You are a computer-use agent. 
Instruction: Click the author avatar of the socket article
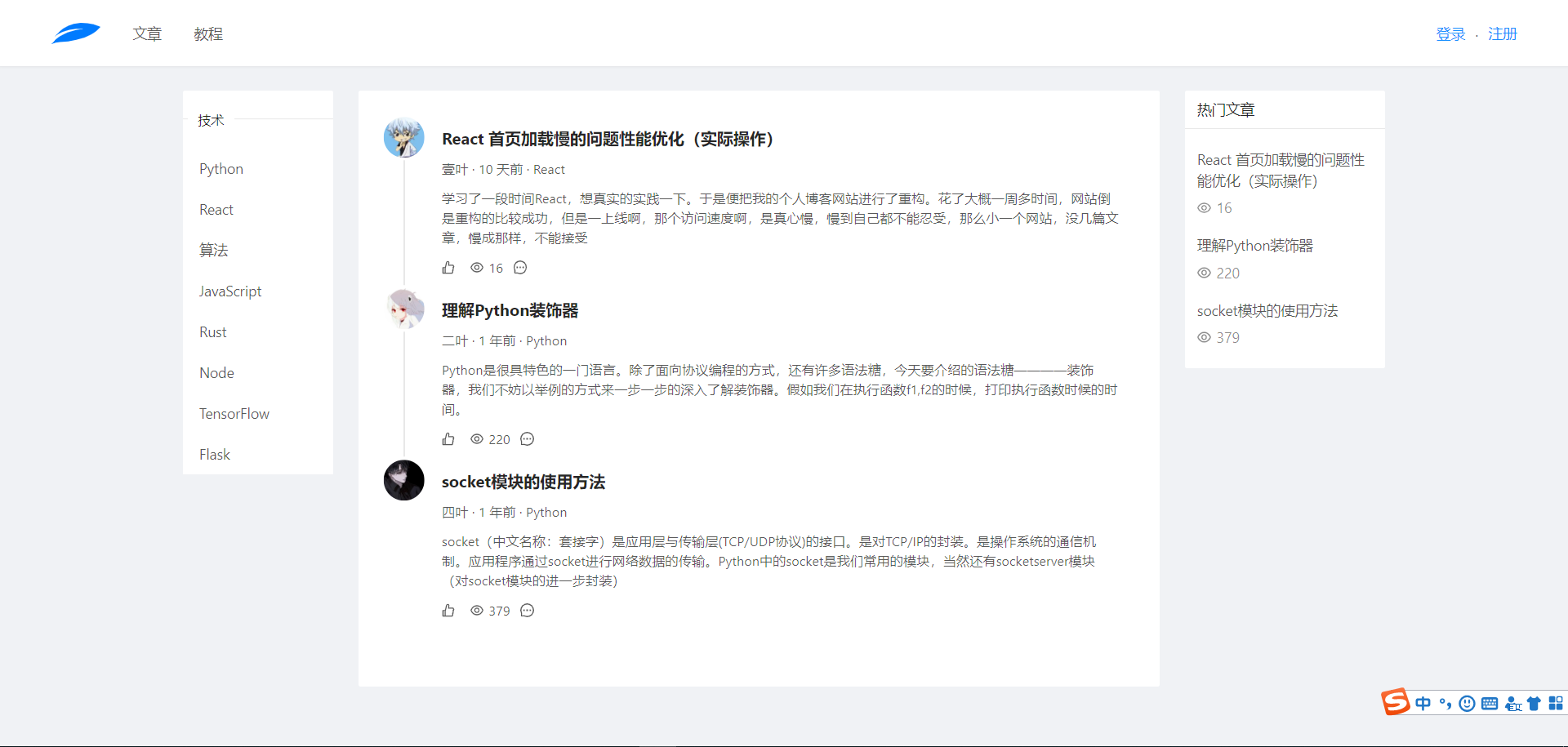[404, 480]
